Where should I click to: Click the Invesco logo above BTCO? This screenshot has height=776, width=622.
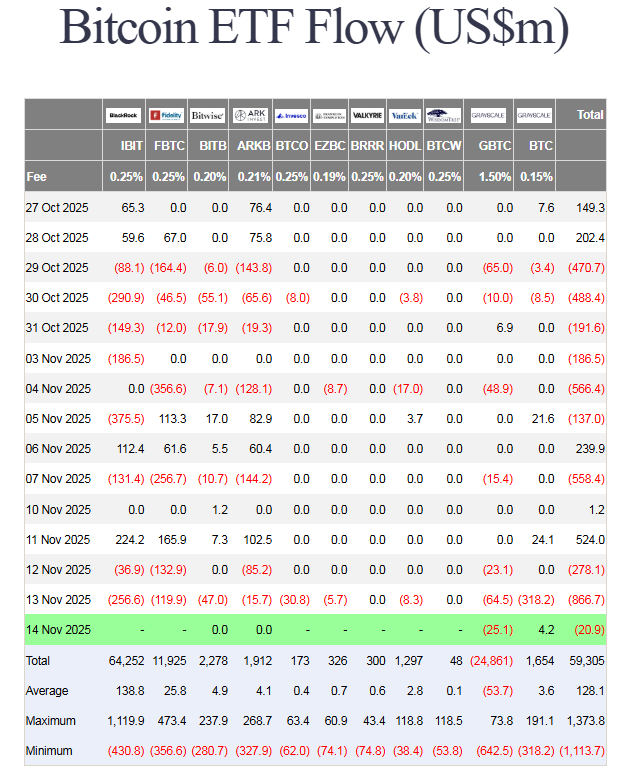(x=290, y=116)
